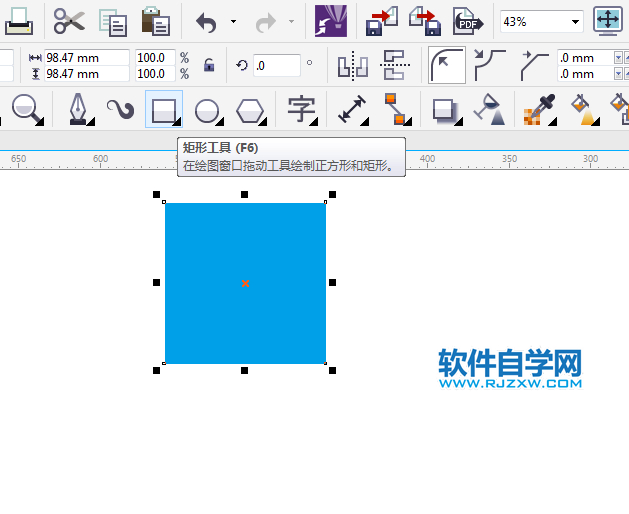
Task: Select the Ellipse tool
Action: coord(208,110)
